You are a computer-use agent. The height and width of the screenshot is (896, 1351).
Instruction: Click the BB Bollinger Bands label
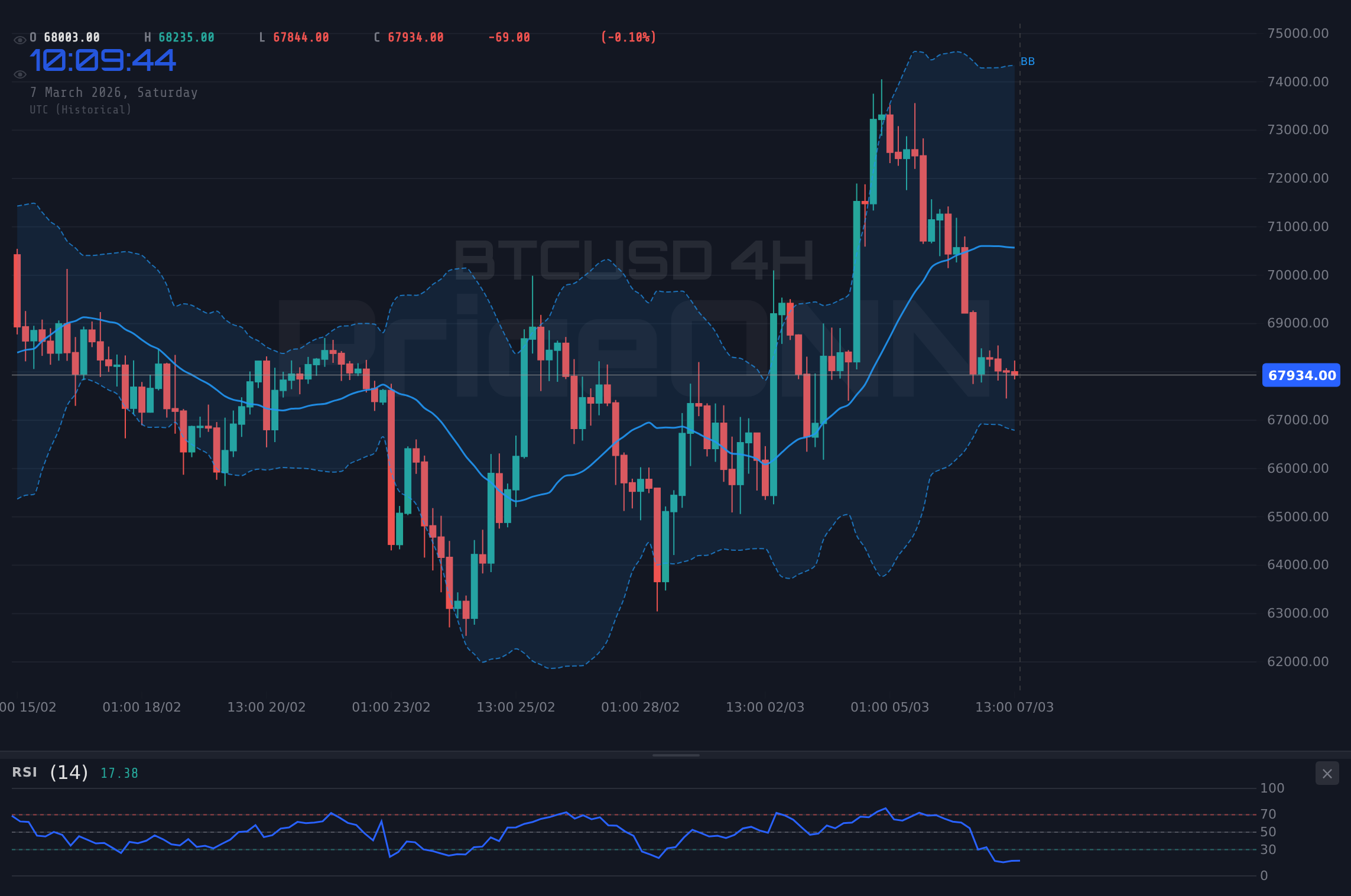[x=1028, y=61]
